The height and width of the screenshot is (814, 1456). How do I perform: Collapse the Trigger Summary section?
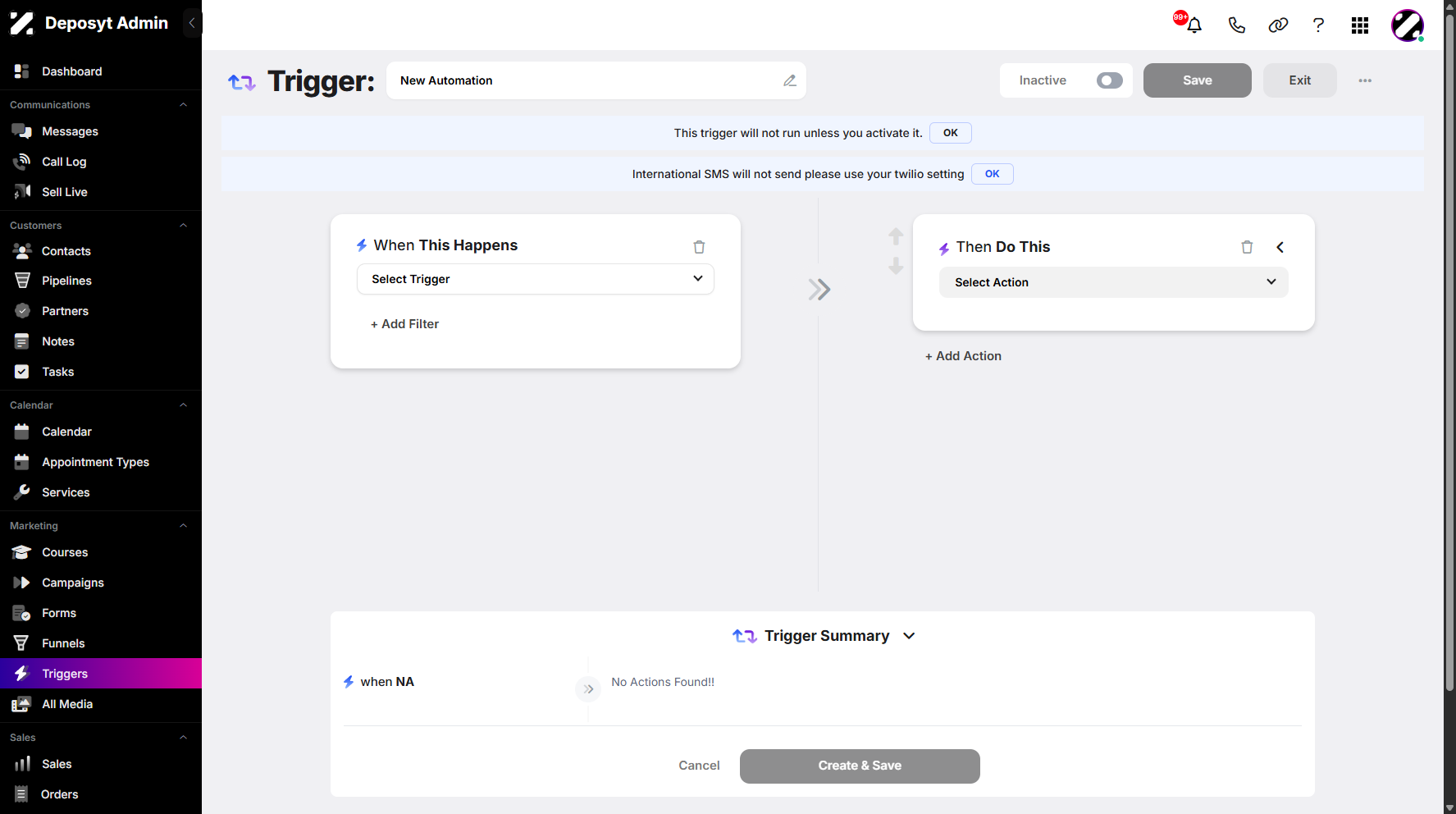(x=909, y=636)
